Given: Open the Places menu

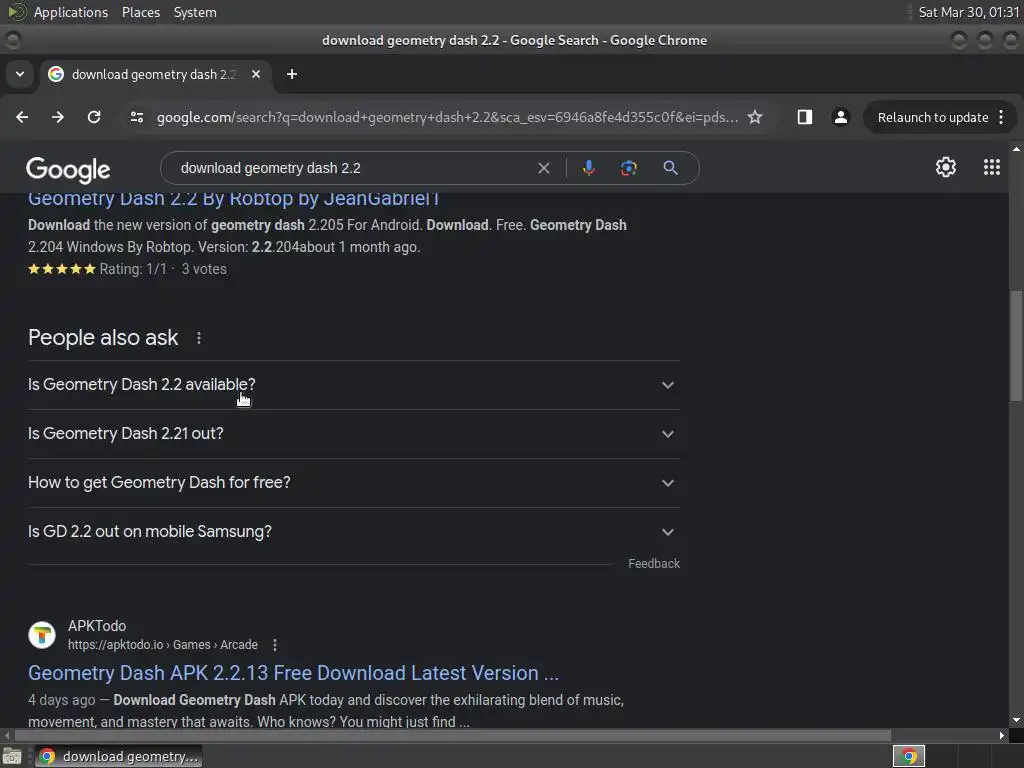Looking at the screenshot, I should [x=140, y=12].
